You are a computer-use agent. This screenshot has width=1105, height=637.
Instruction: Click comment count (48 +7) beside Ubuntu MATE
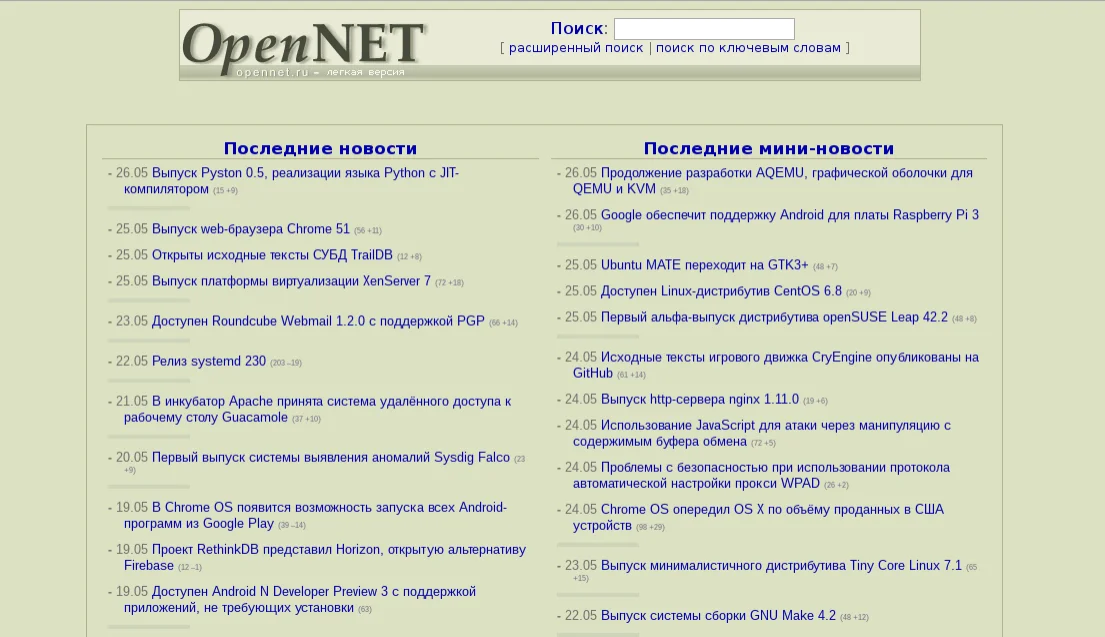[x=825, y=266]
